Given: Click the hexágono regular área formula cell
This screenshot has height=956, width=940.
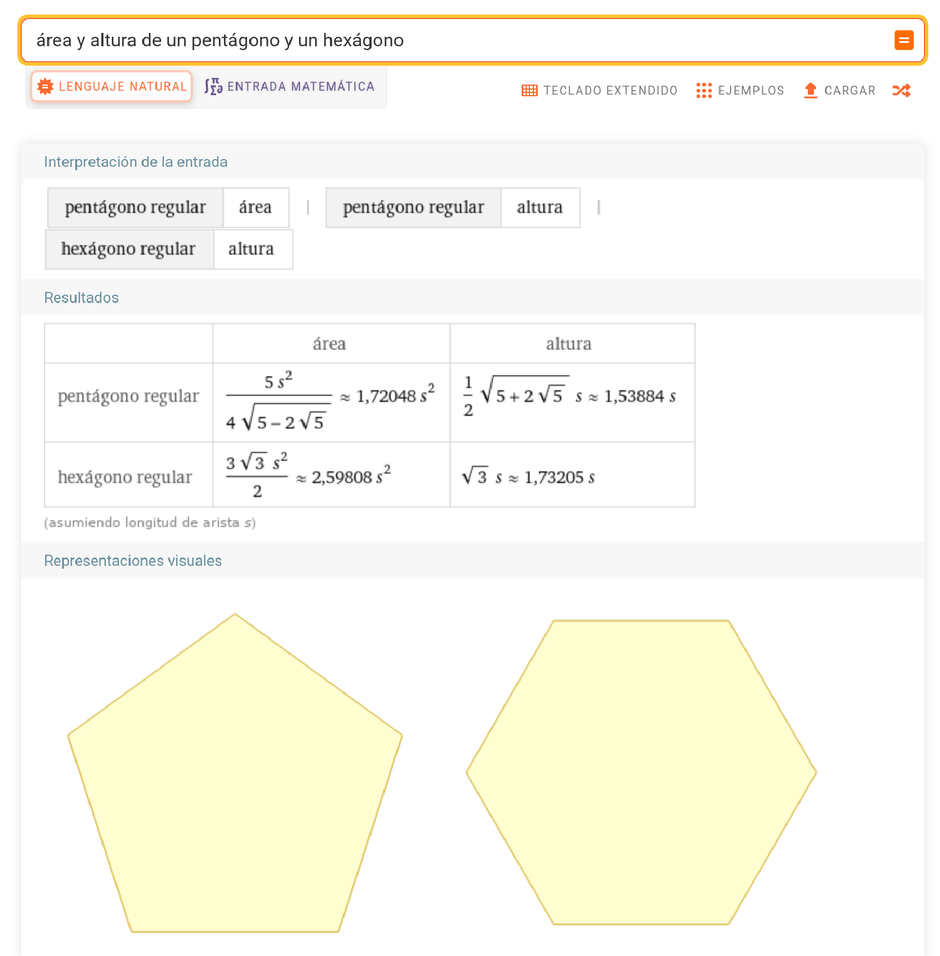Looking at the screenshot, I should tap(330, 476).
